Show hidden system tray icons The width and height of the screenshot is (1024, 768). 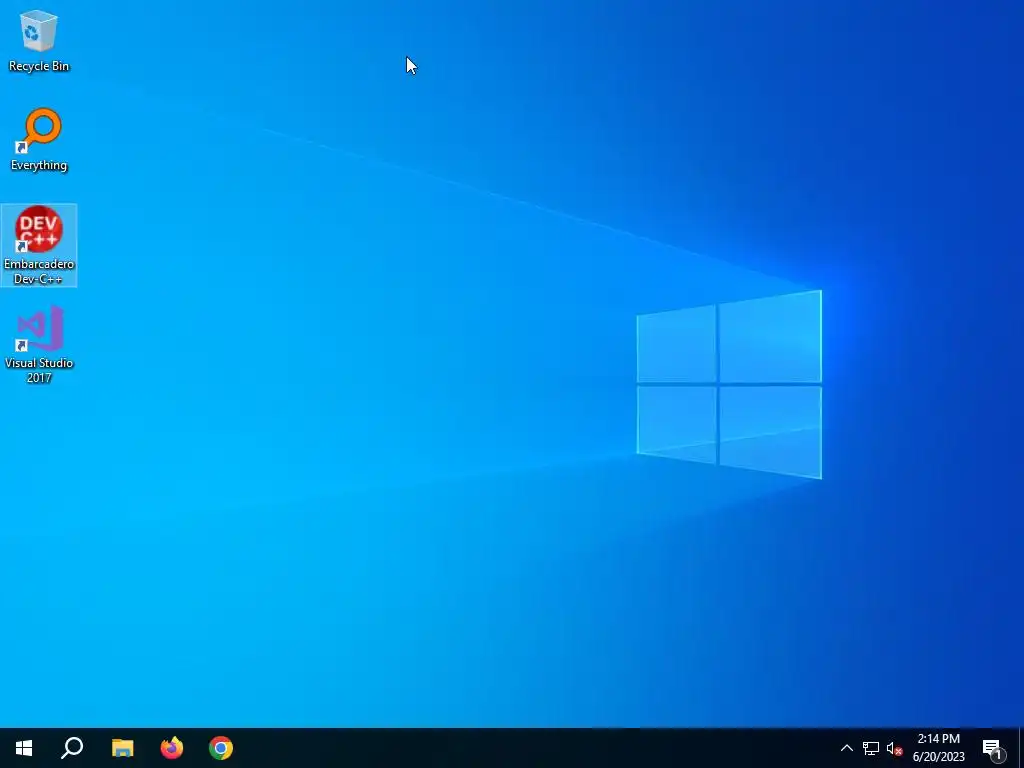coord(846,748)
